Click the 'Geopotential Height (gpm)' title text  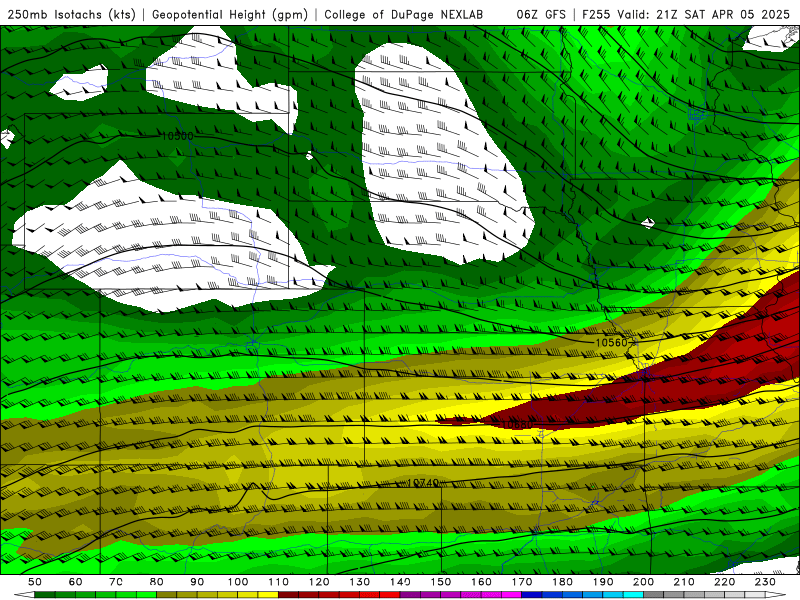(x=230, y=14)
